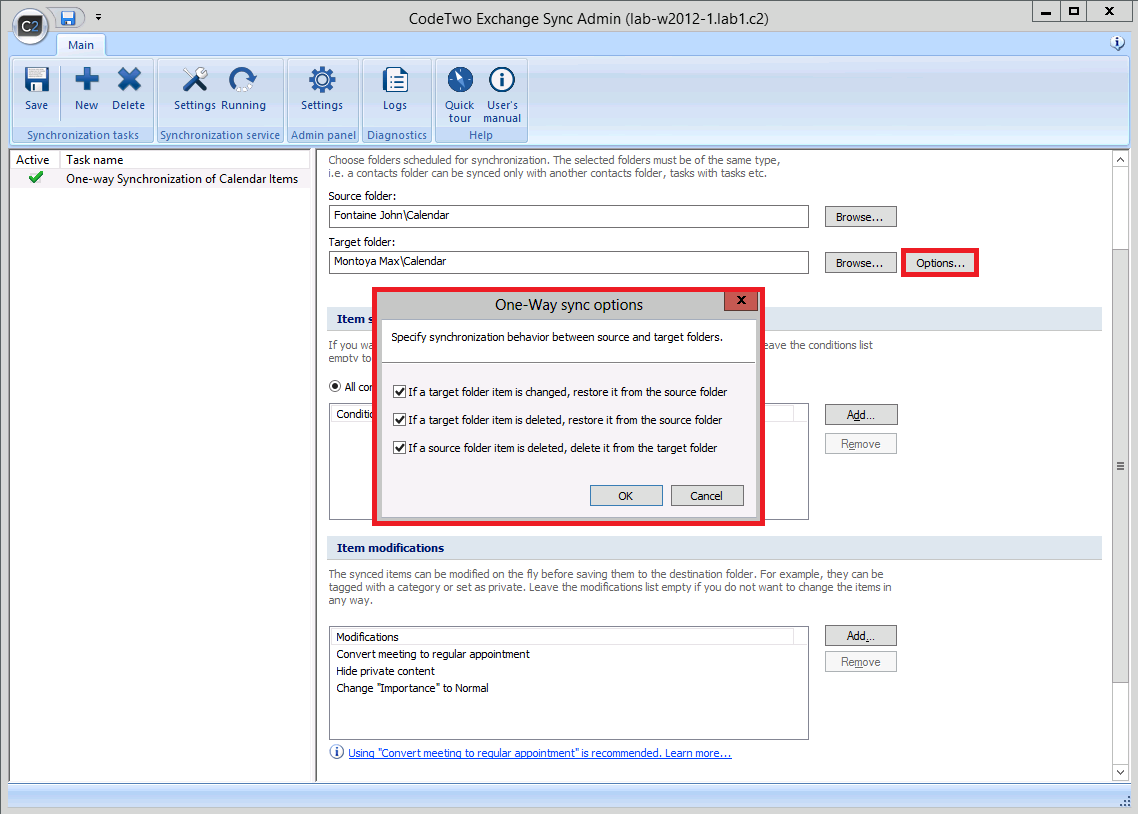1138x814 pixels.
Task: Click the C2 application logo button
Action: [x=30, y=26]
